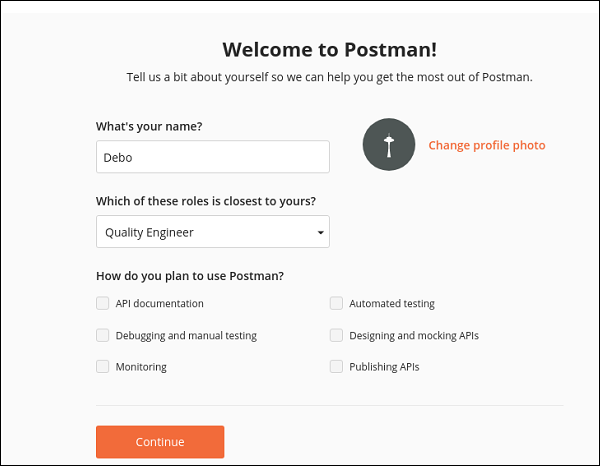Click the "Automated testing" label text
This screenshot has width=600, height=466.
tap(391, 303)
